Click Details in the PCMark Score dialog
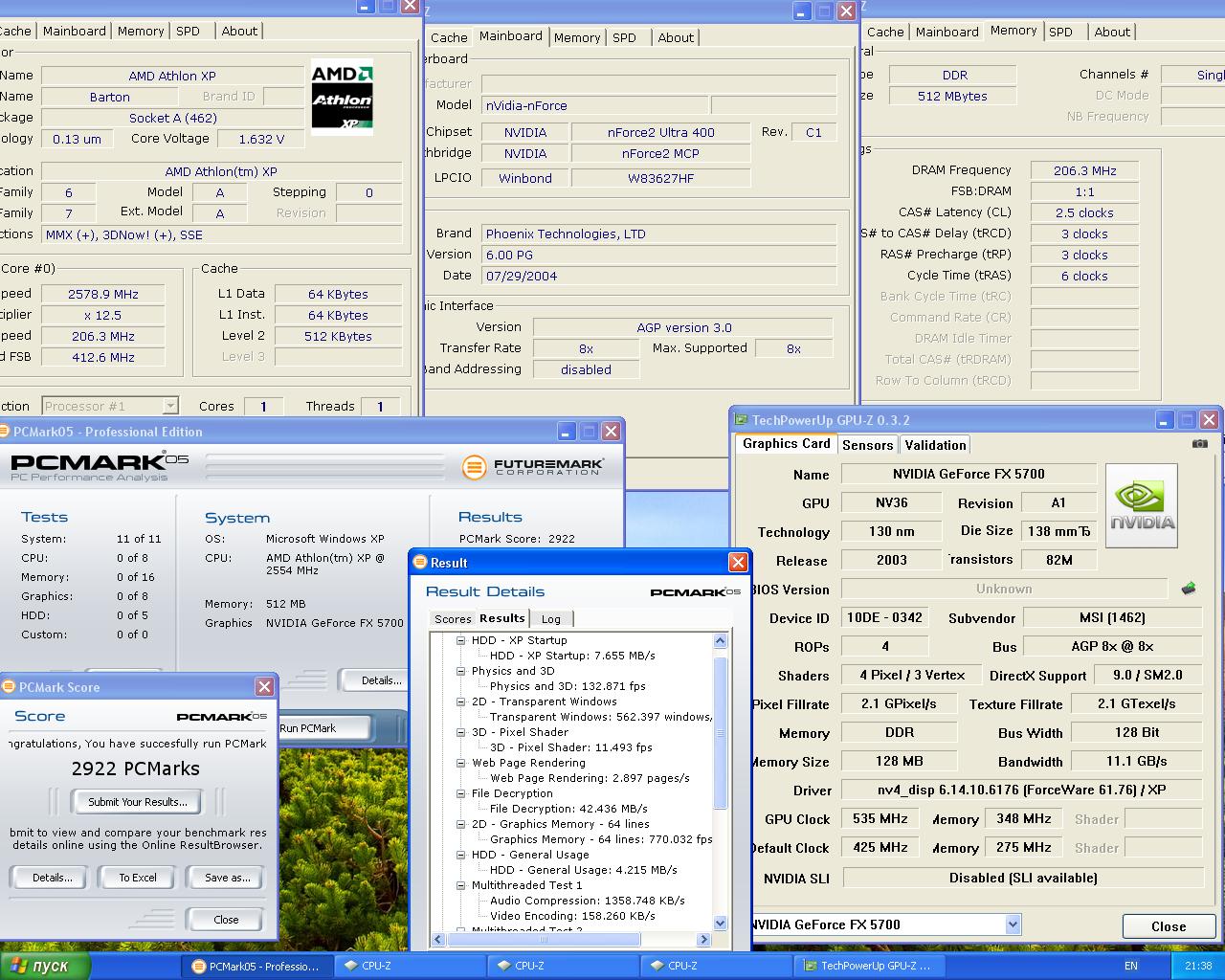The width and height of the screenshot is (1225, 980). [52, 877]
